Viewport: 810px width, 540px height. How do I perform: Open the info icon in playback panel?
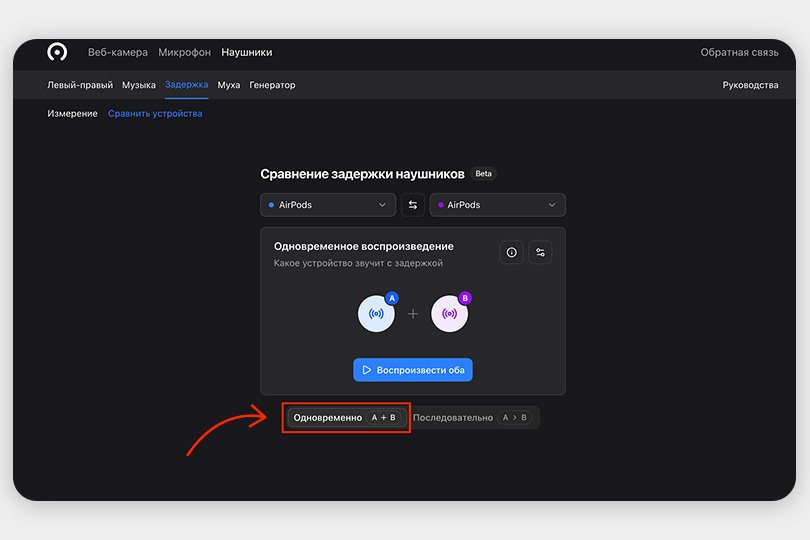pyautogui.click(x=512, y=253)
